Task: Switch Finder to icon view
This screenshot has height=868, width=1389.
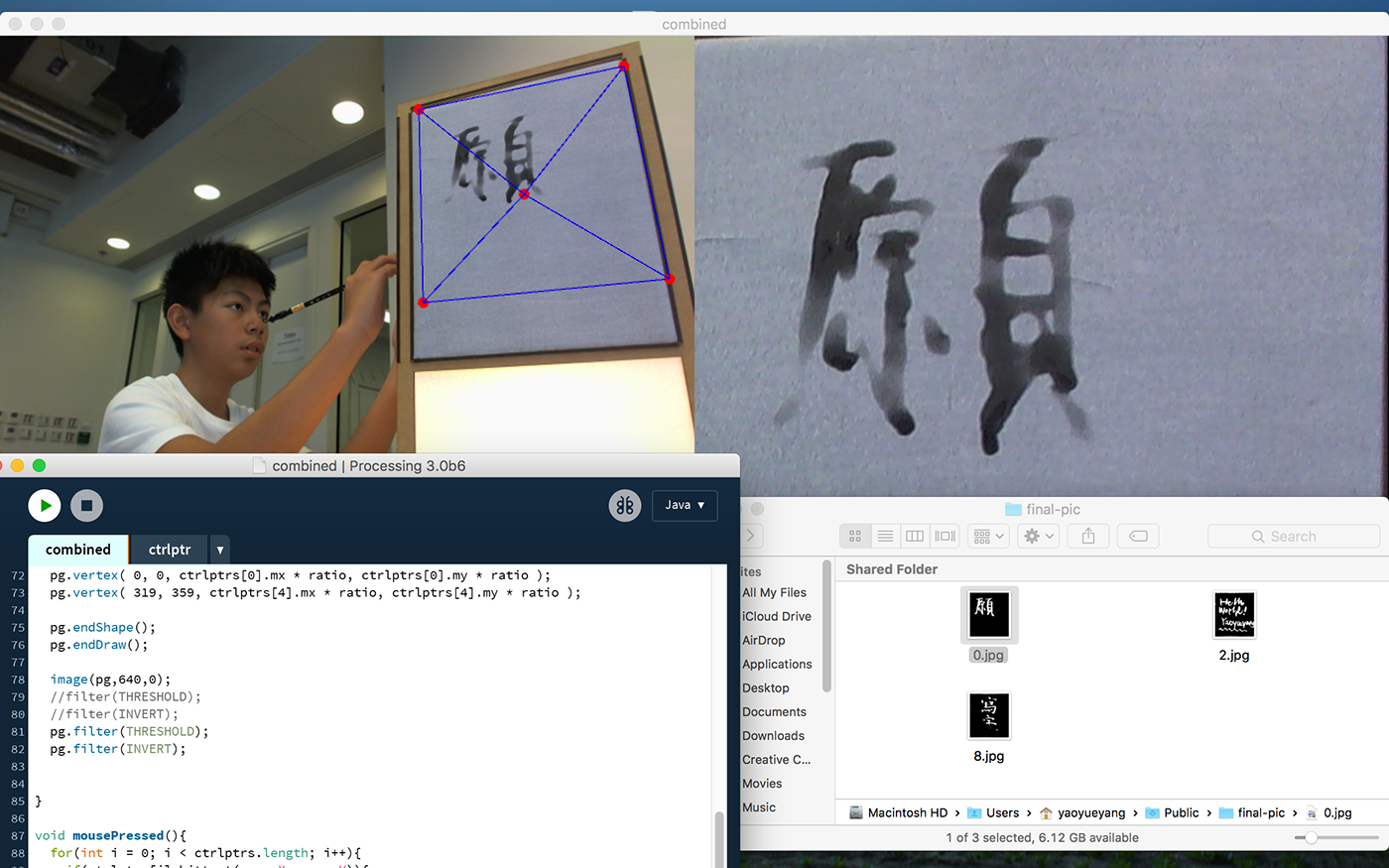Action: [x=854, y=536]
